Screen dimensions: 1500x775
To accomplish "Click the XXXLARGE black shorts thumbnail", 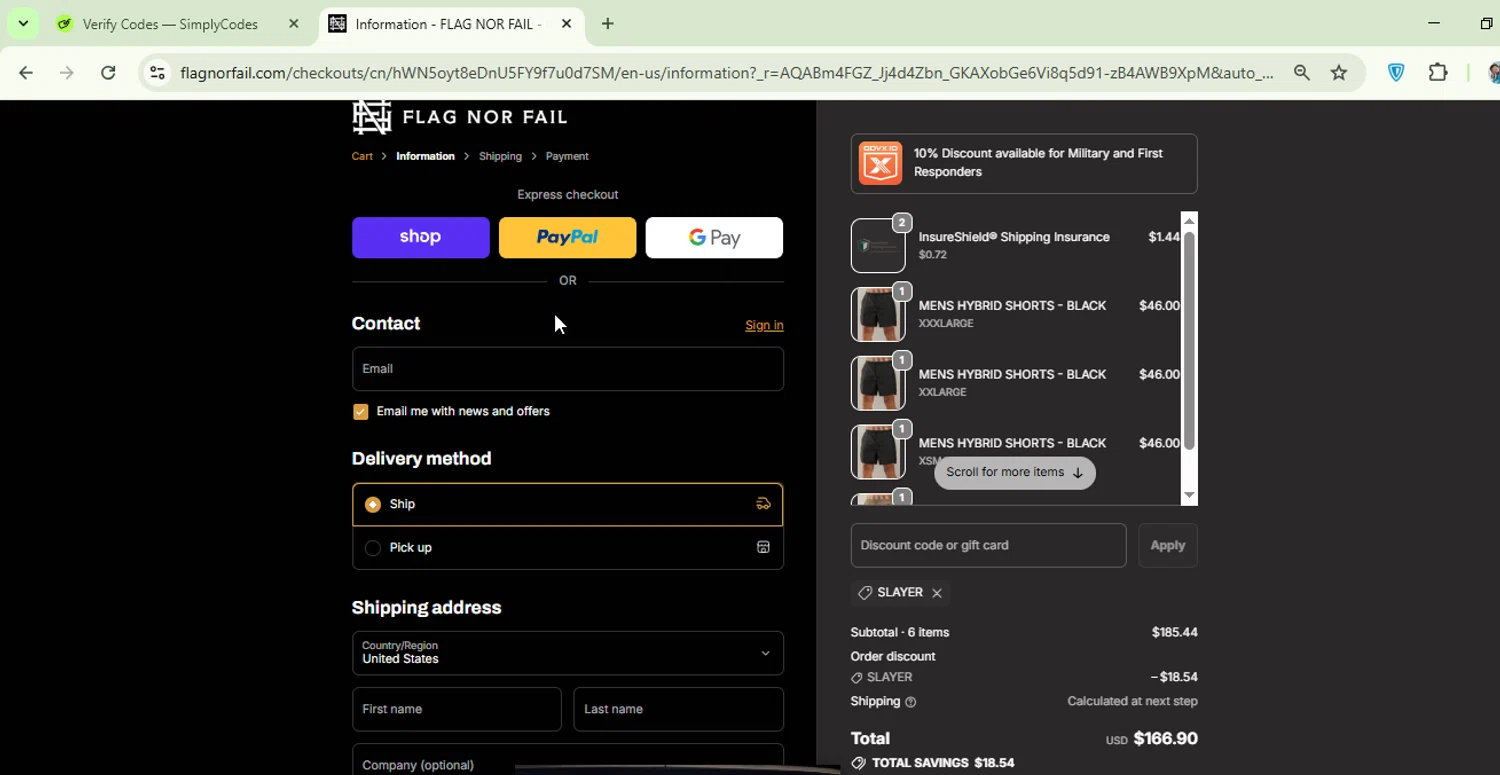I will pyautogui.click(x=877, y=314).
